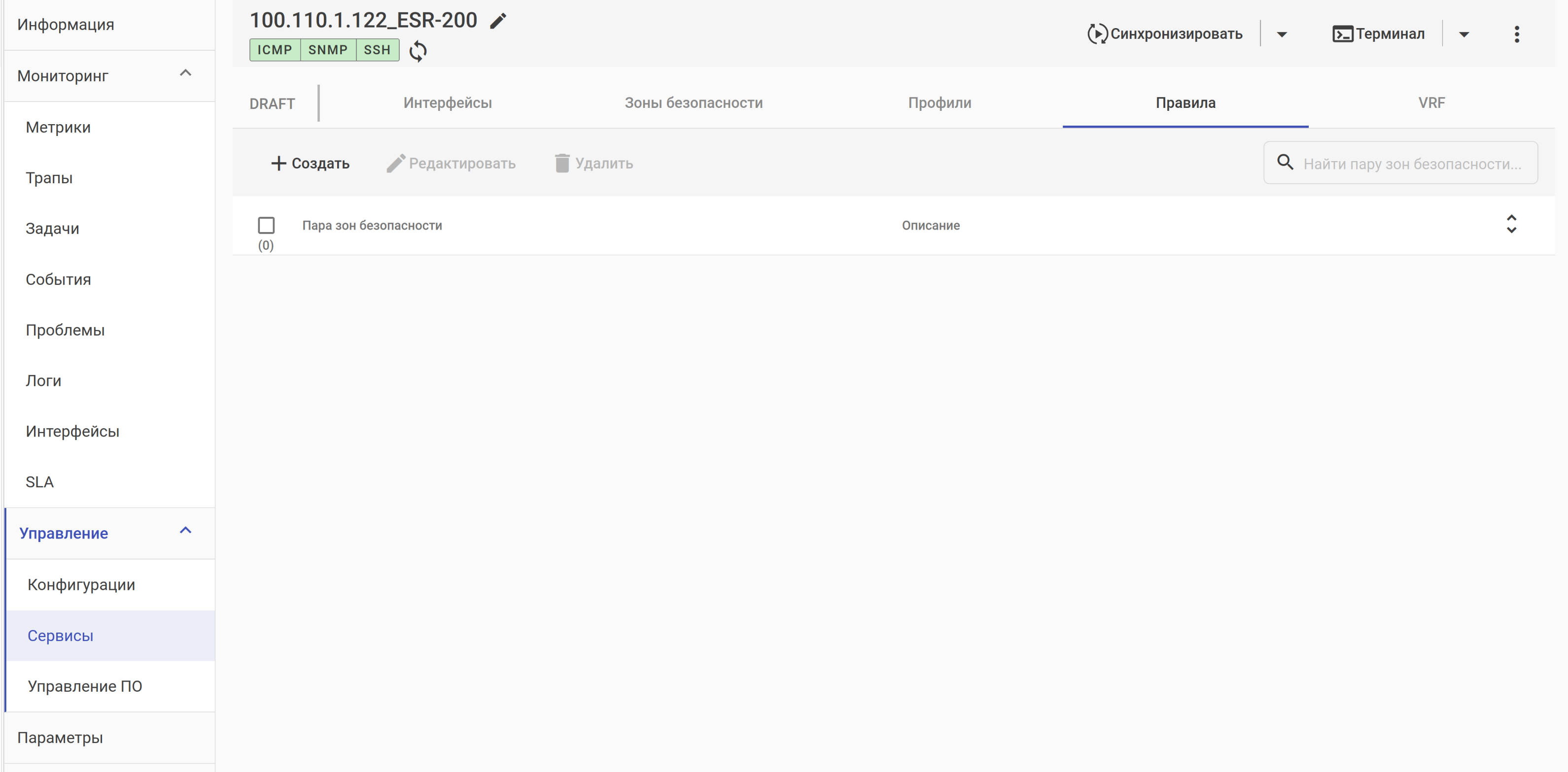Click the column sort arrows icon
This screenshot has width=1568, height=772.
[1511, 224]
